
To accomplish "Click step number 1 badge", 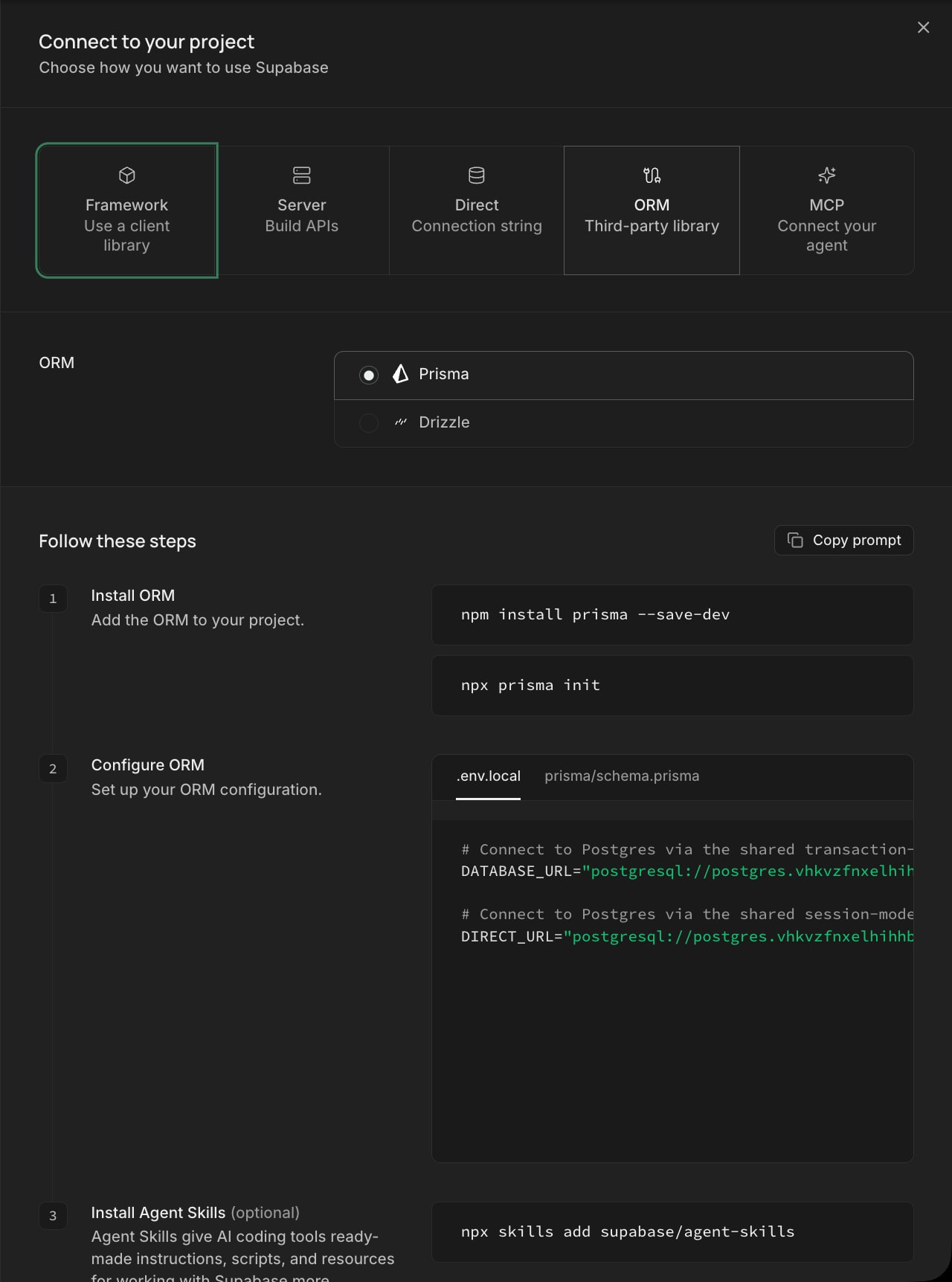I will click(53, 599).
